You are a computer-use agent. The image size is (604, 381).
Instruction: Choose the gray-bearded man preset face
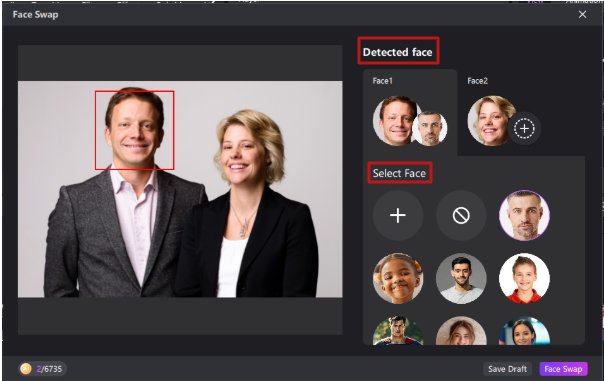pos(524,215)
